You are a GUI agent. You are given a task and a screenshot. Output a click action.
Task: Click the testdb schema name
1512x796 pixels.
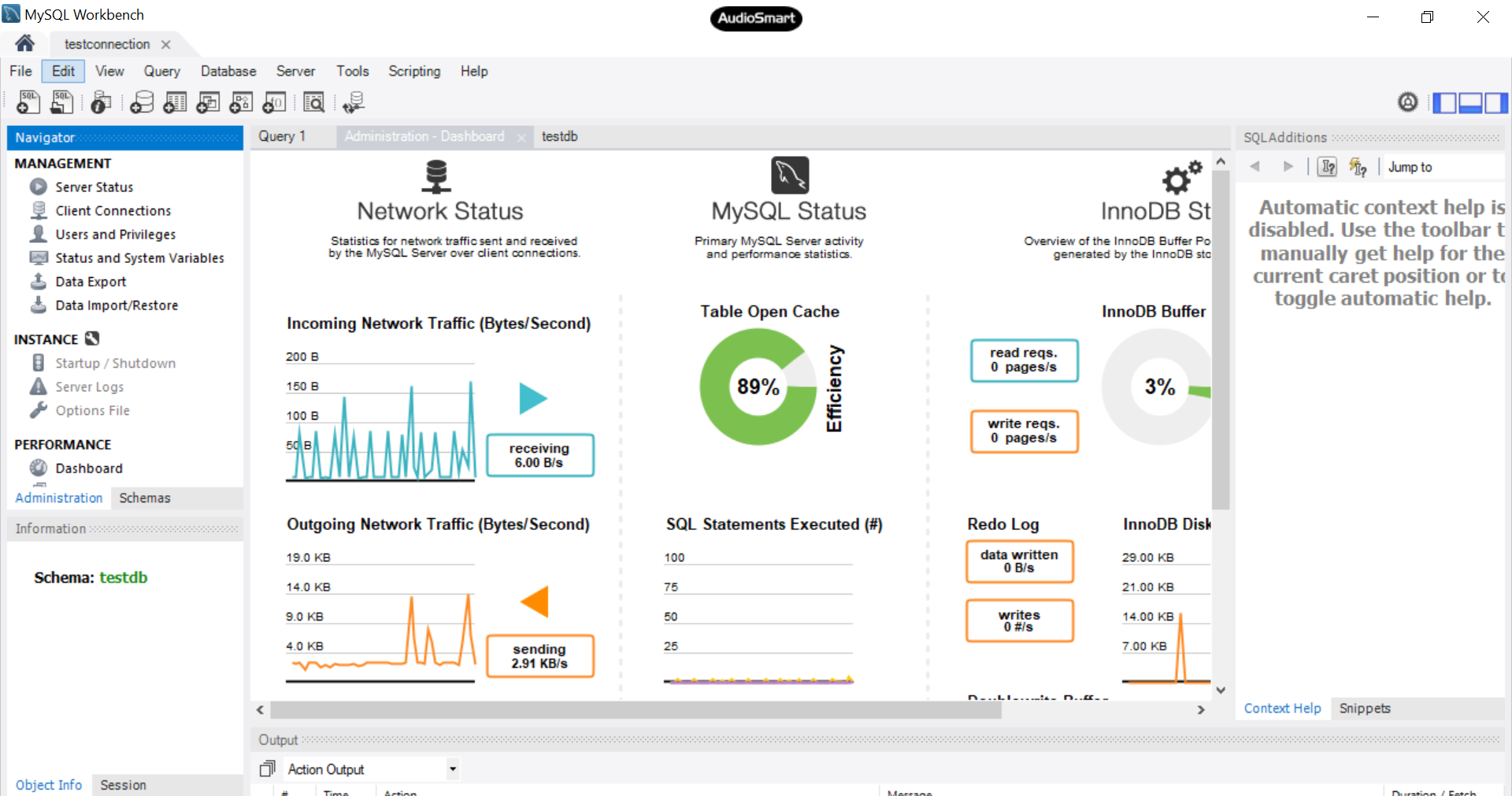click(124, 577)
